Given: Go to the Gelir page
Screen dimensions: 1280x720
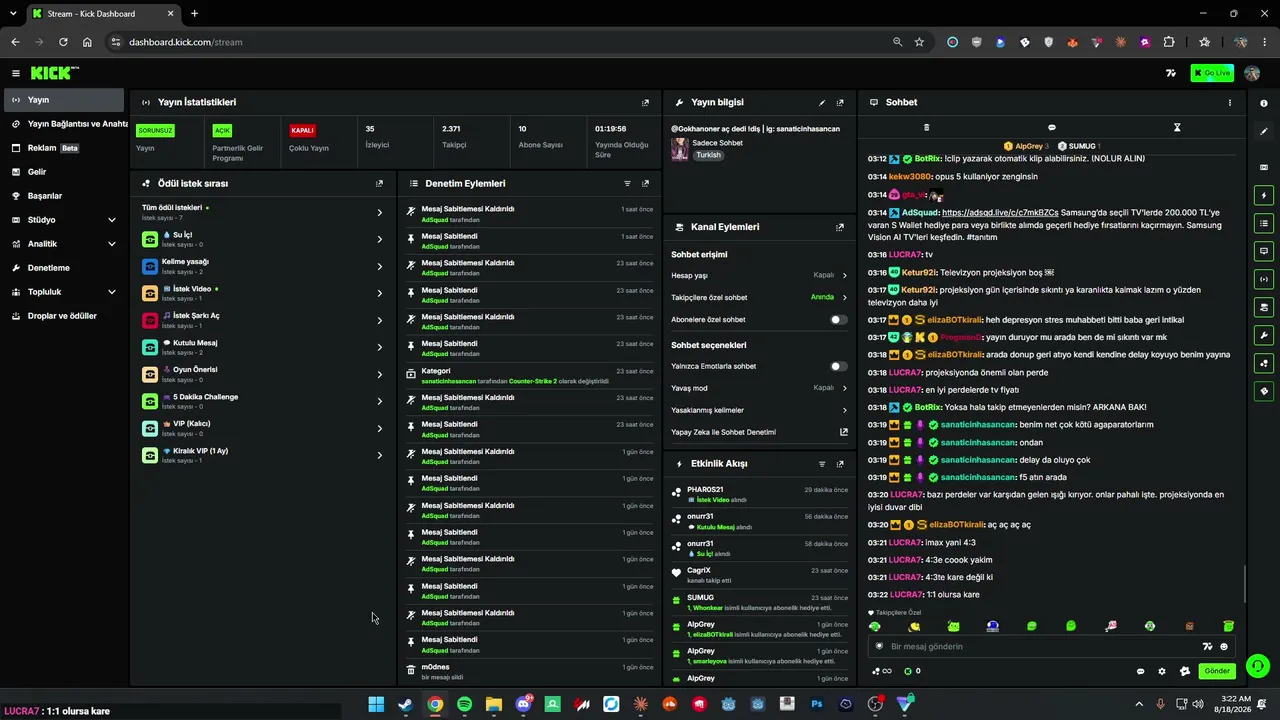Looking at the screenshot, I should pyautogui.click(x=64, y=172).
